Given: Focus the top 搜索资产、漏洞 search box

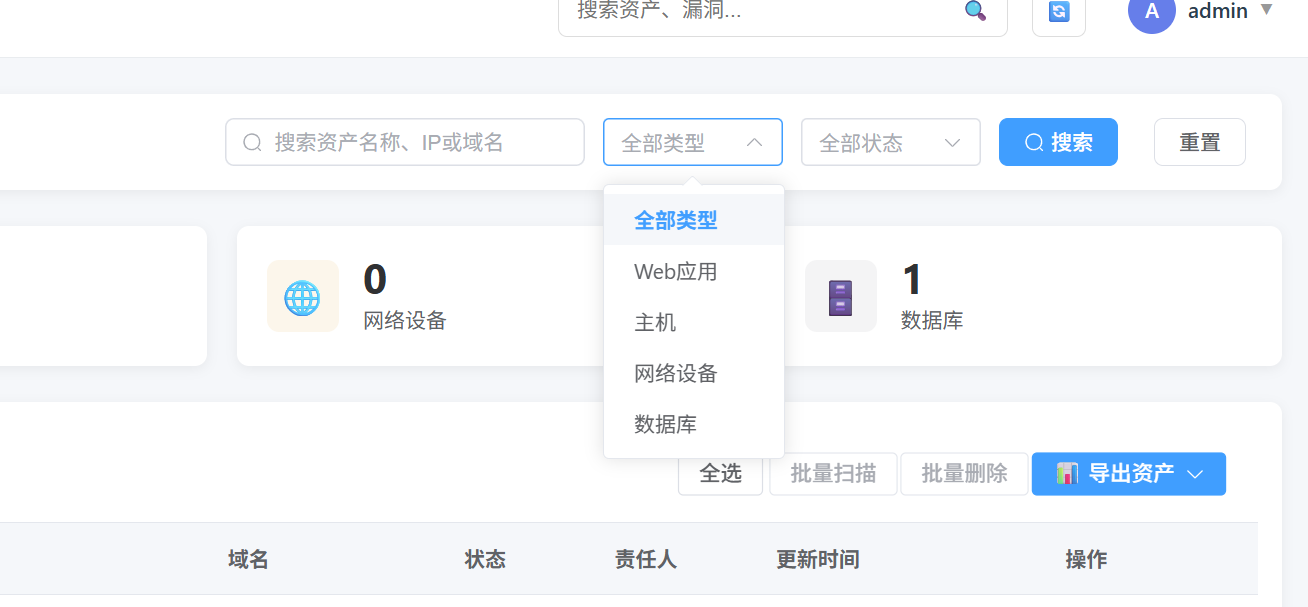Looking at the screenshot, I should pos(760,11).
